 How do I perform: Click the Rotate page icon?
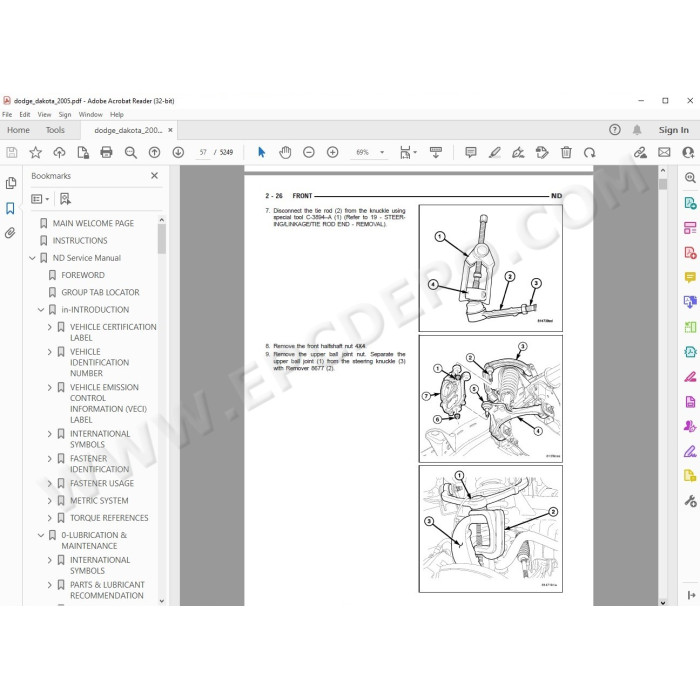click(x=590, y=153)
